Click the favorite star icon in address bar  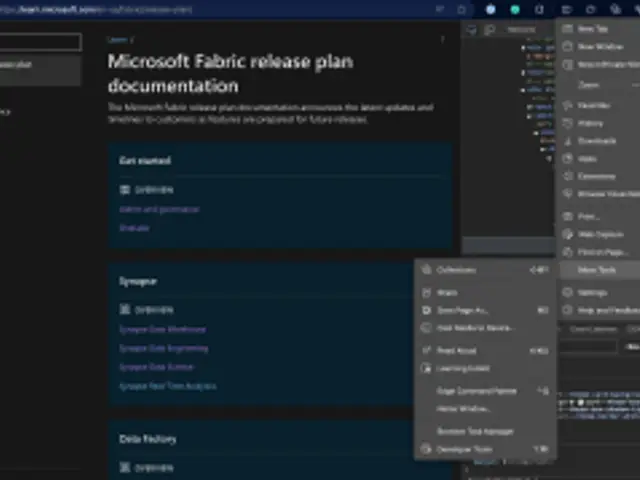[462, 9]
